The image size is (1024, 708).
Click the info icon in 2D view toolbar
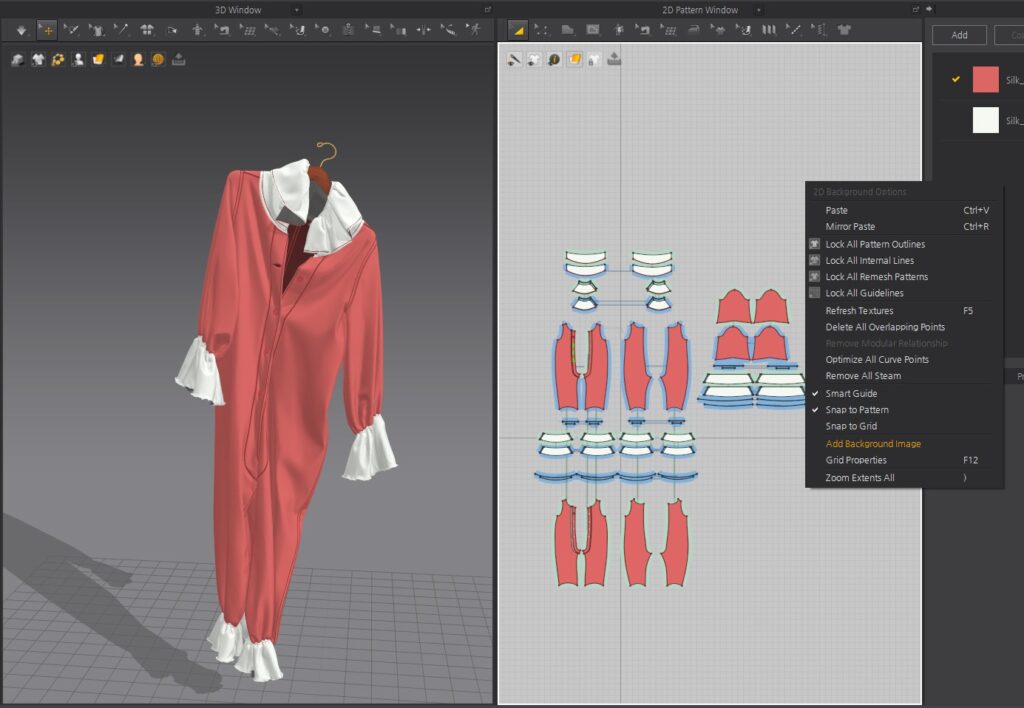click(x=554, y=60)
